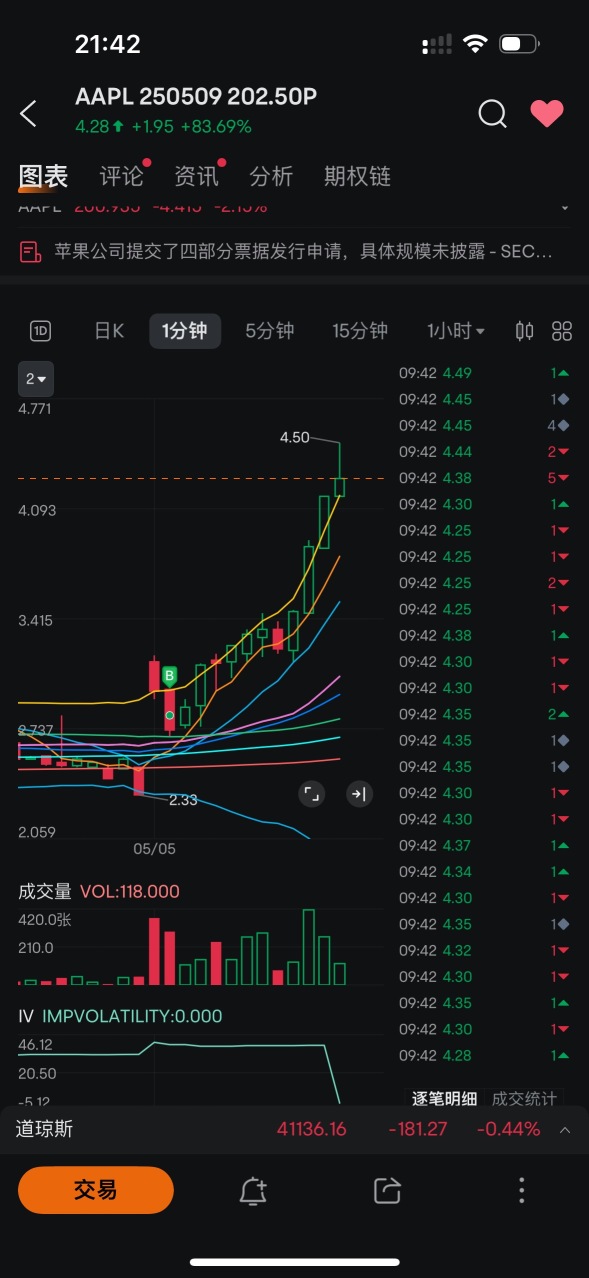Tap the orange dashed current price line
This screenshot has height=1278, width=589.
pyautogui.click(x=201, y=479)
